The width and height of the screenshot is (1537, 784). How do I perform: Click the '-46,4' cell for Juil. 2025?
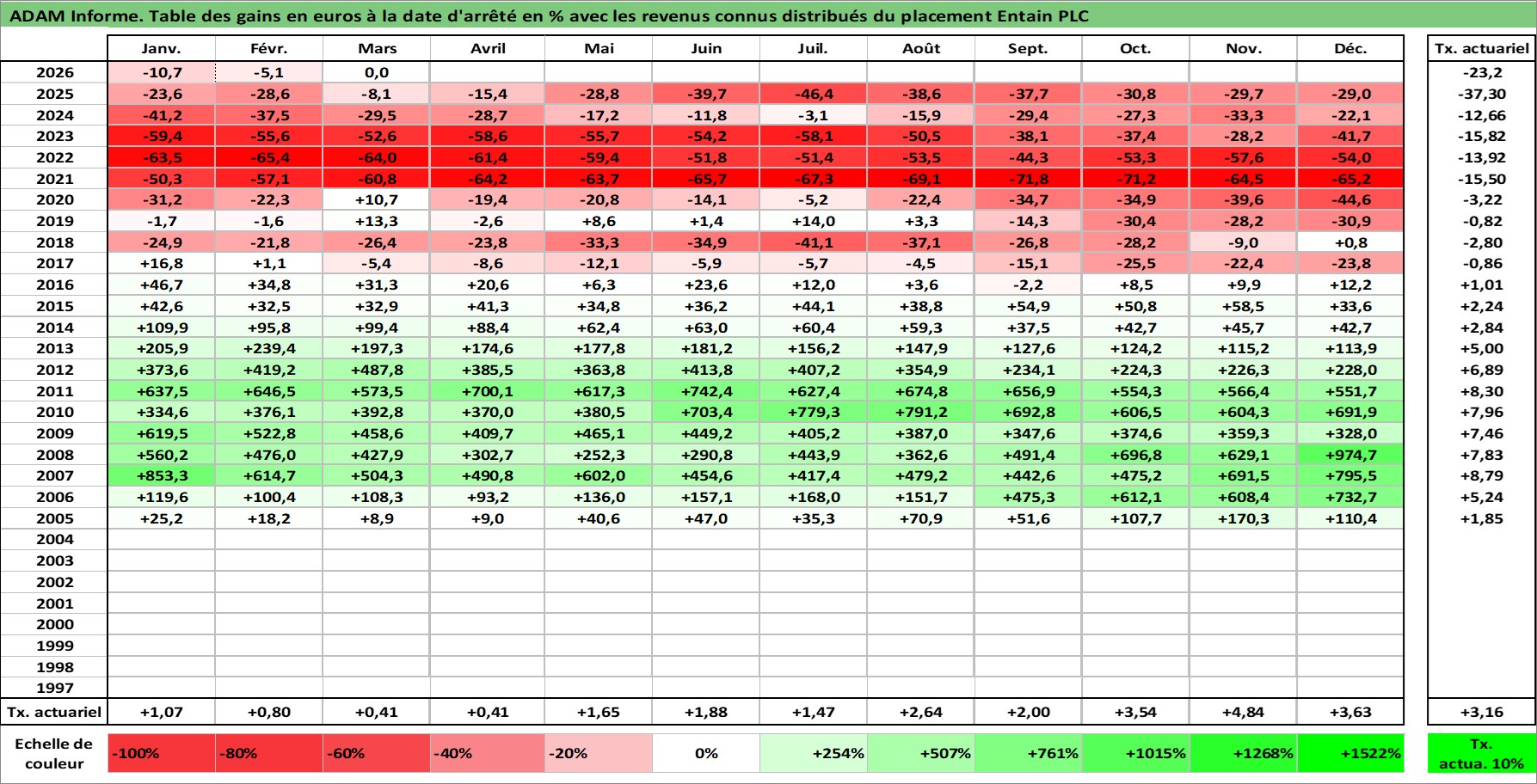[814, 94]
